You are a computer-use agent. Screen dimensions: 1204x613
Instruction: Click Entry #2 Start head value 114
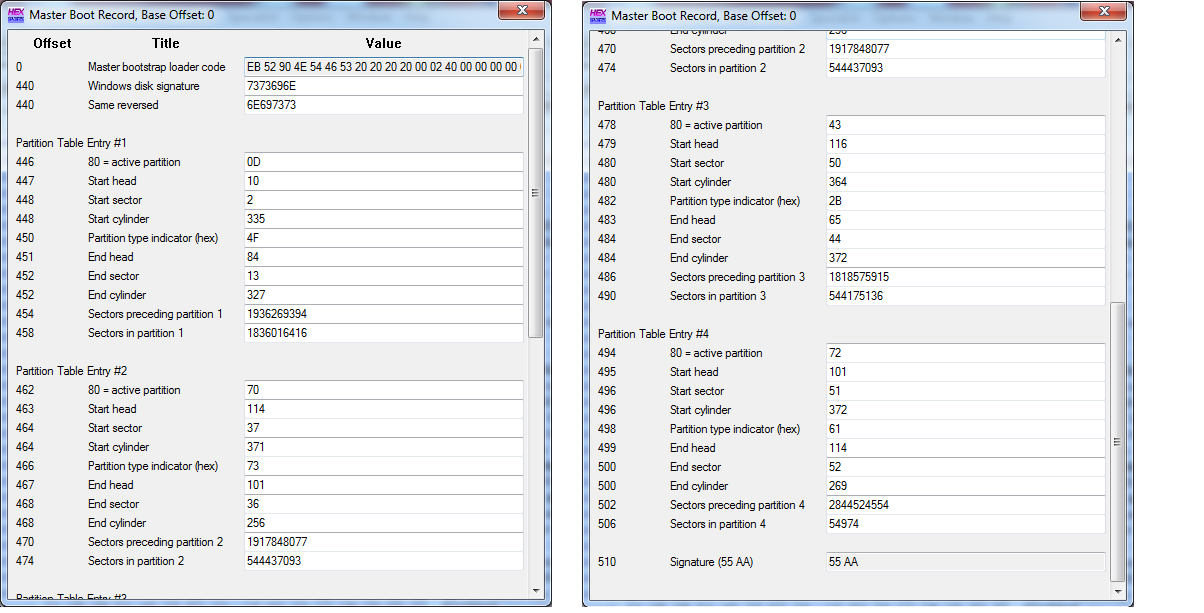click(x=383, y=409)
